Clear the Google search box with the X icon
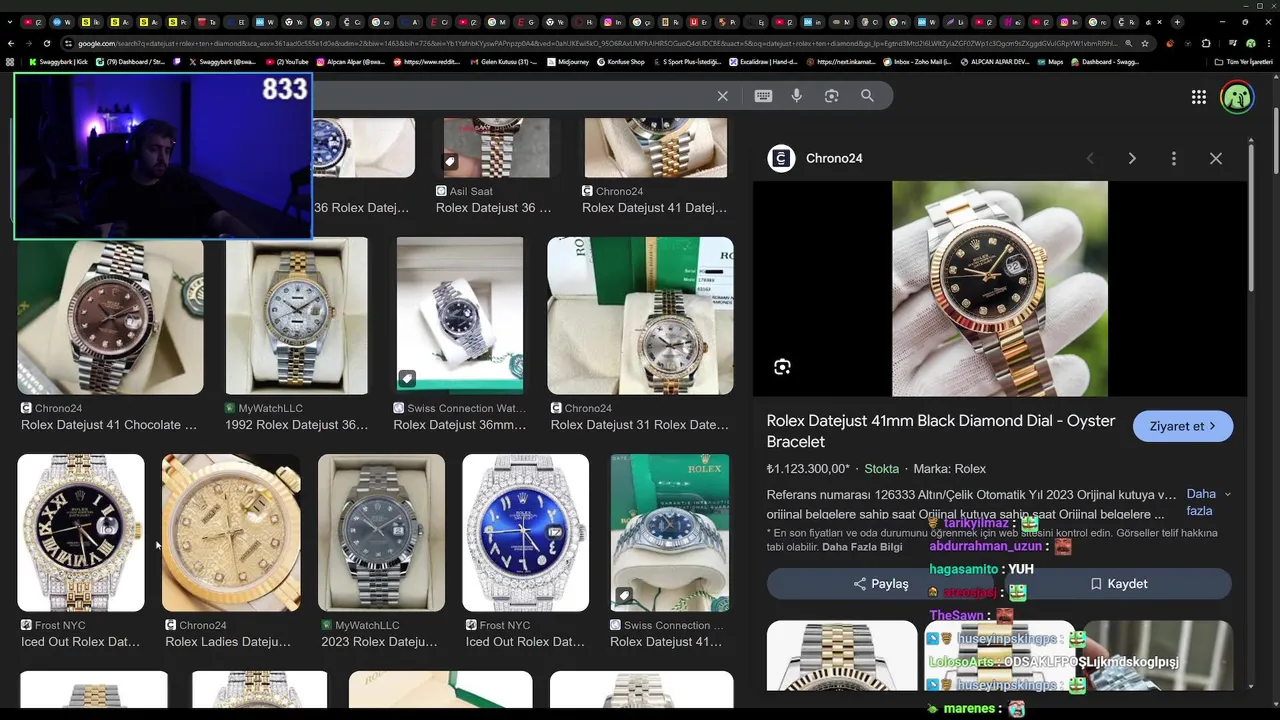Screen dimensions: 1280x720 click(x=722, y=96)
